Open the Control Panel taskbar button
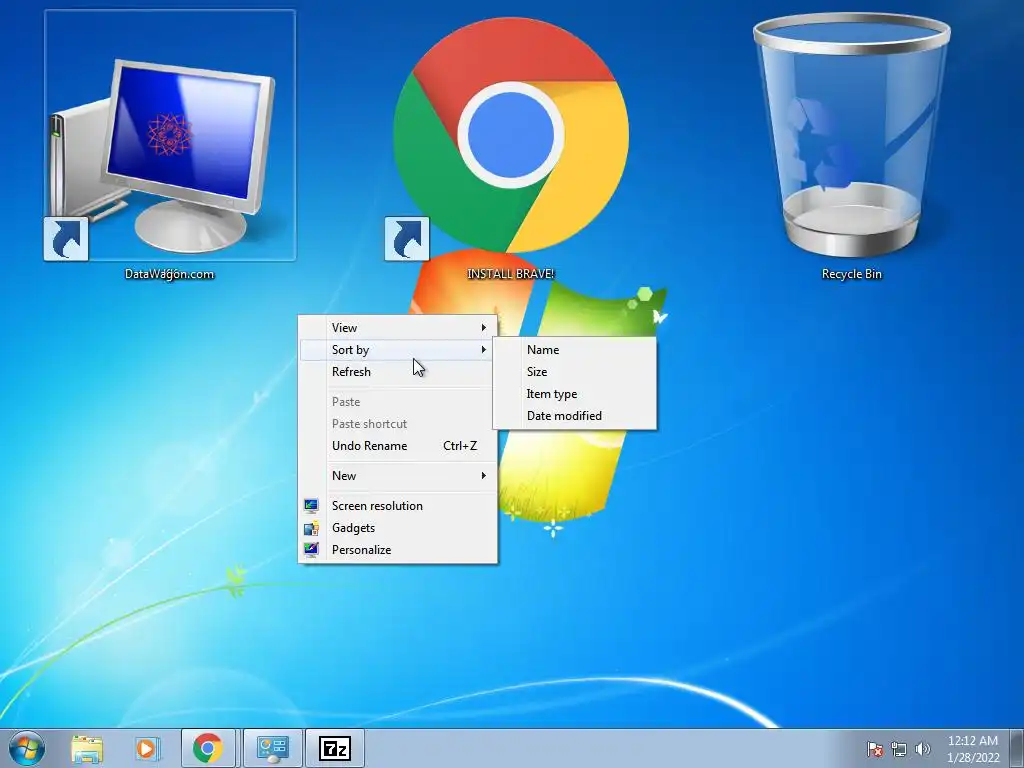This screenshot has height=768, width=1024. pos(272,748)
